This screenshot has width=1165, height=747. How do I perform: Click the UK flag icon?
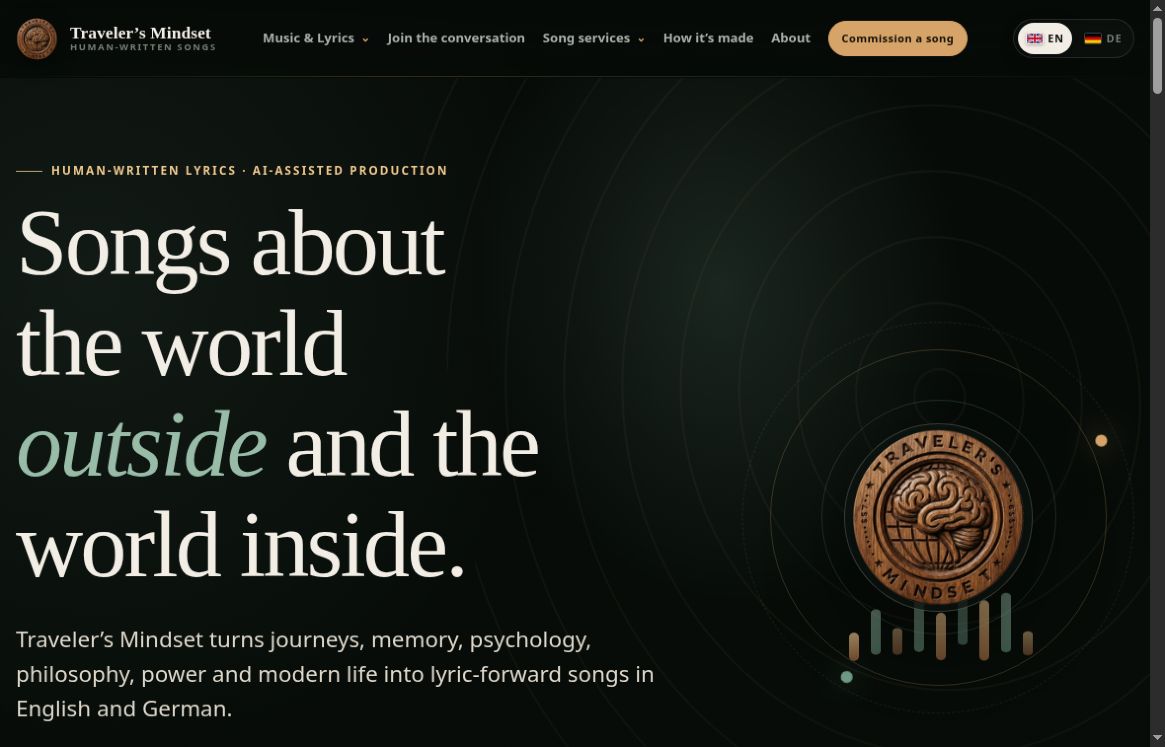point(1034,39)
